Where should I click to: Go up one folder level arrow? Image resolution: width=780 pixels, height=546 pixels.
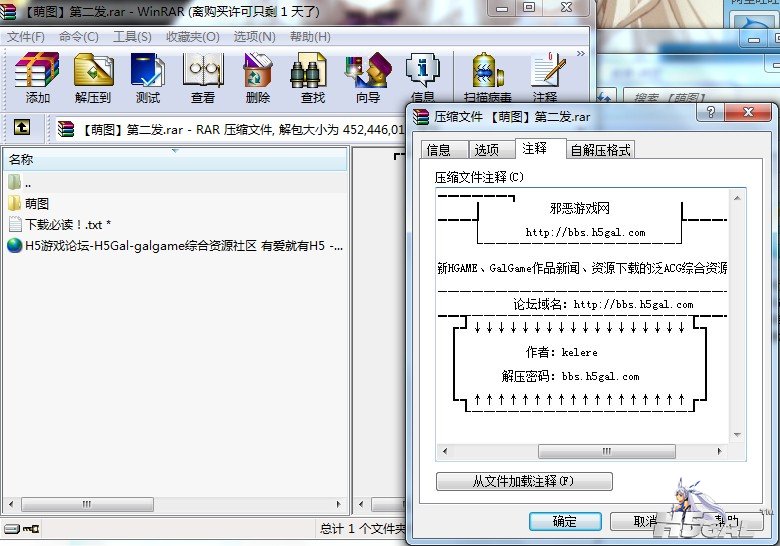[21, 127]
